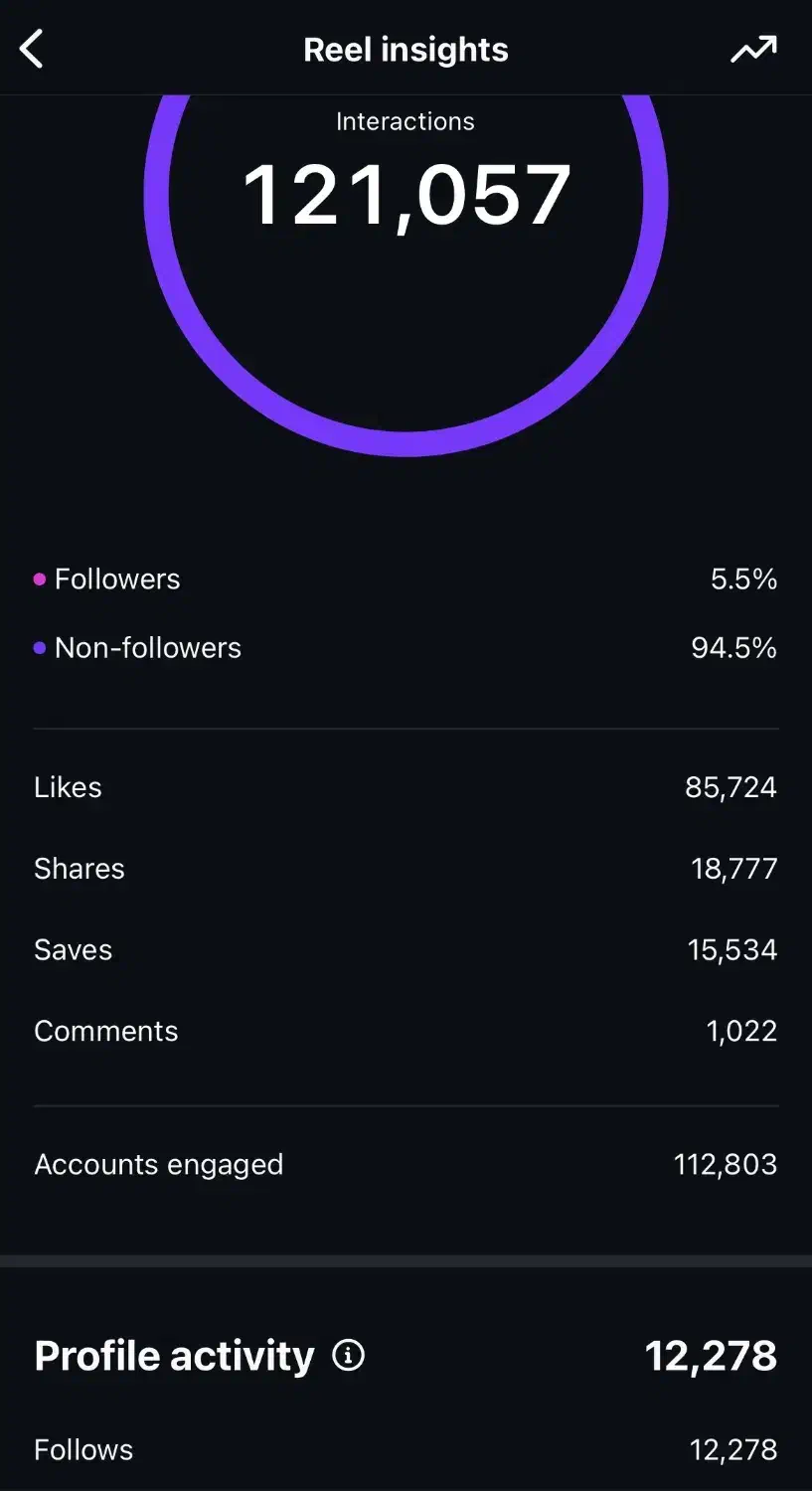Tap the pink Followers legend dot
This screenshot has width=812, height=1491.
[x=40, y=580]
